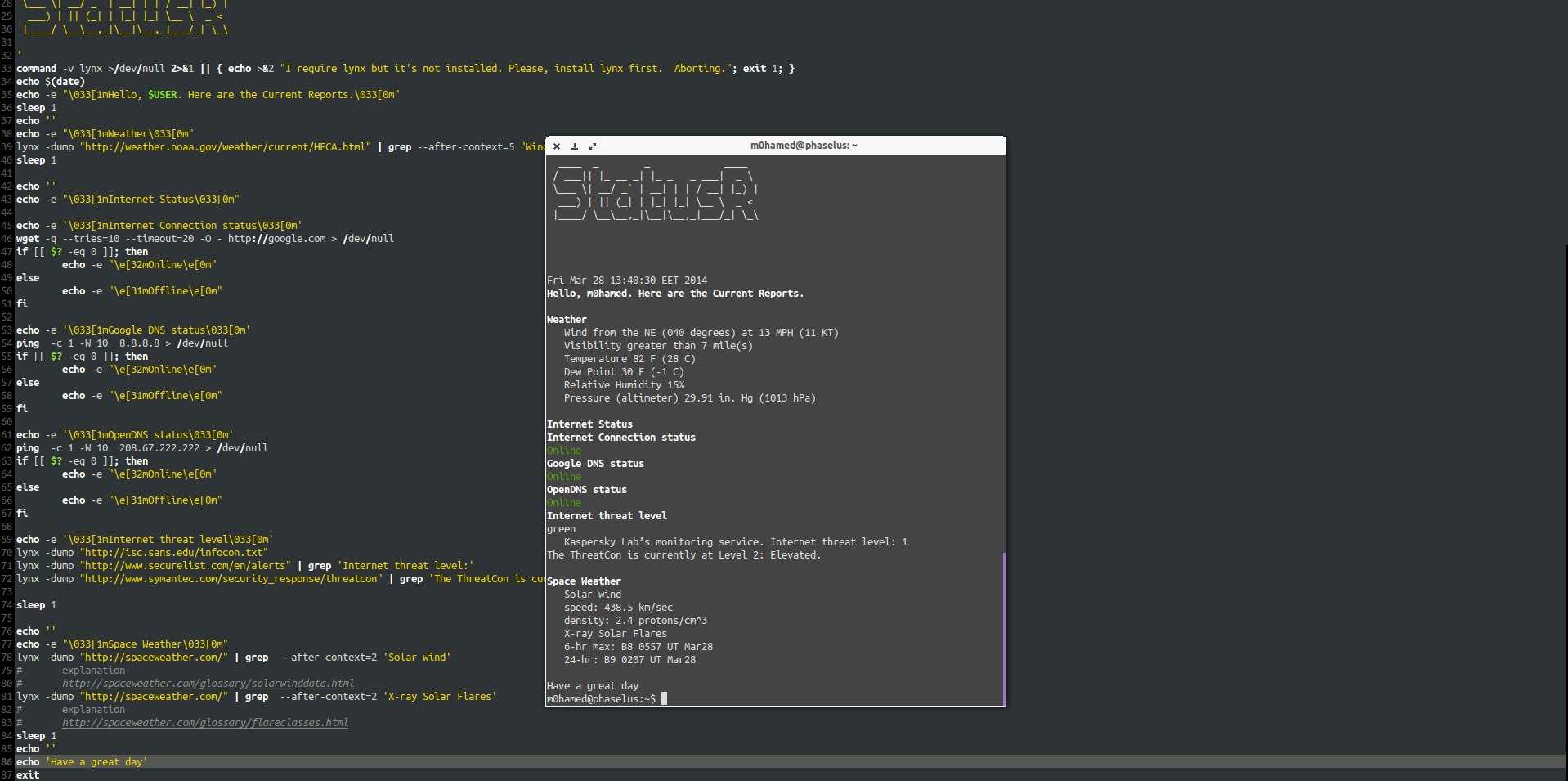Click line number 47 in the gutter
Viewport: 1568px width, 781px height.
[x=7, y=252]
